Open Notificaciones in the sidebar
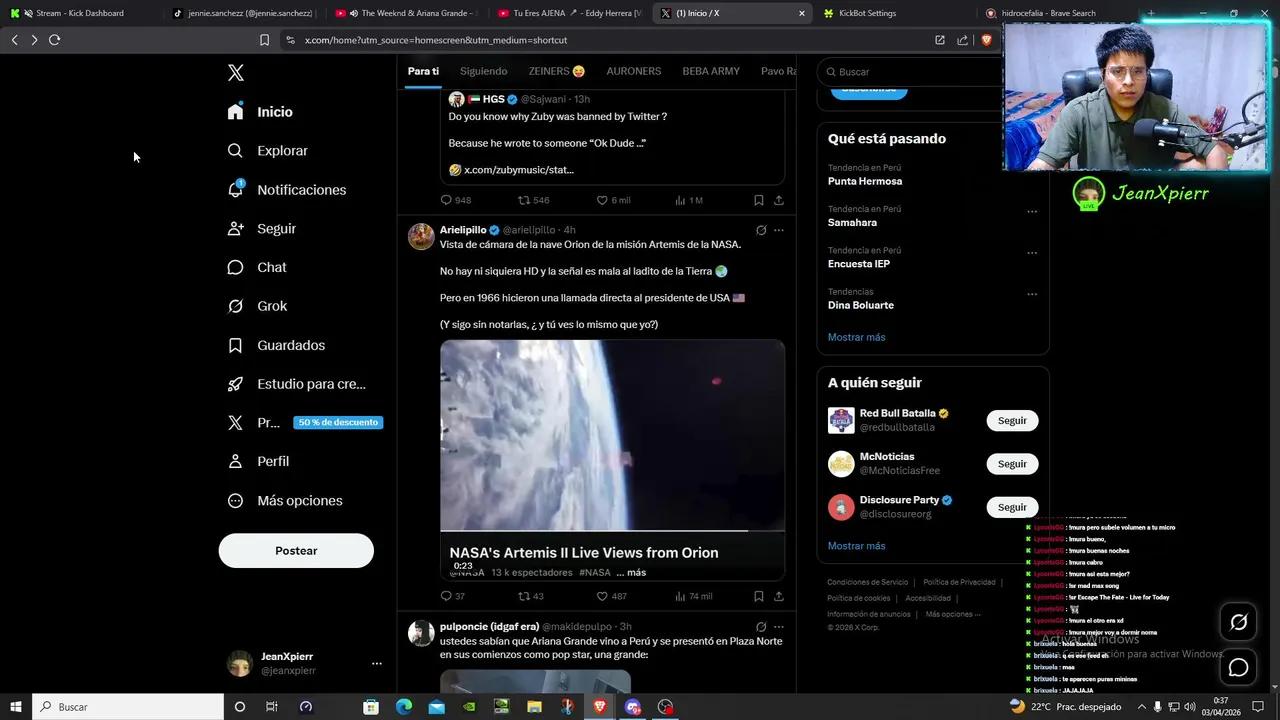The image size is (1280, 720). tap(286, 190)
